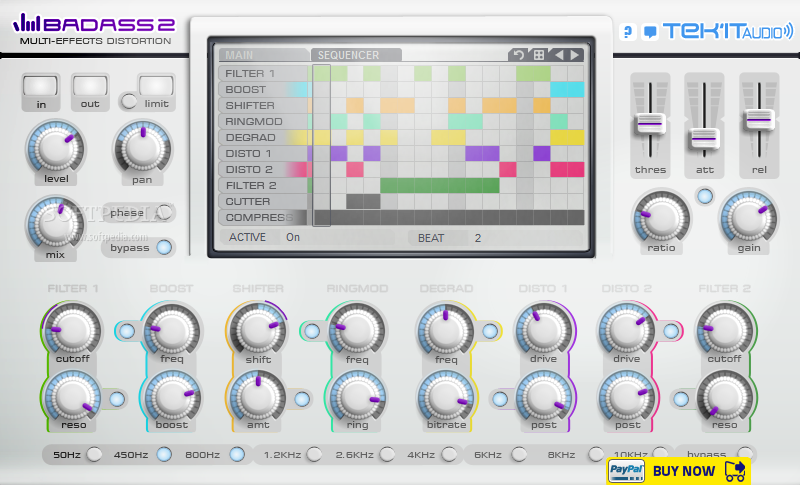Switch to the MAIN tab
This screenshot has width=800, height=485.
[x=264, y=55]
